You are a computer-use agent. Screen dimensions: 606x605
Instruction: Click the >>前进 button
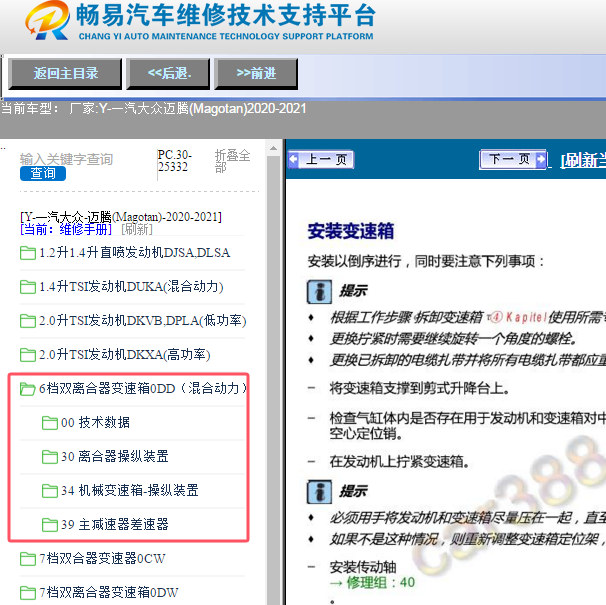coord(256,73)
